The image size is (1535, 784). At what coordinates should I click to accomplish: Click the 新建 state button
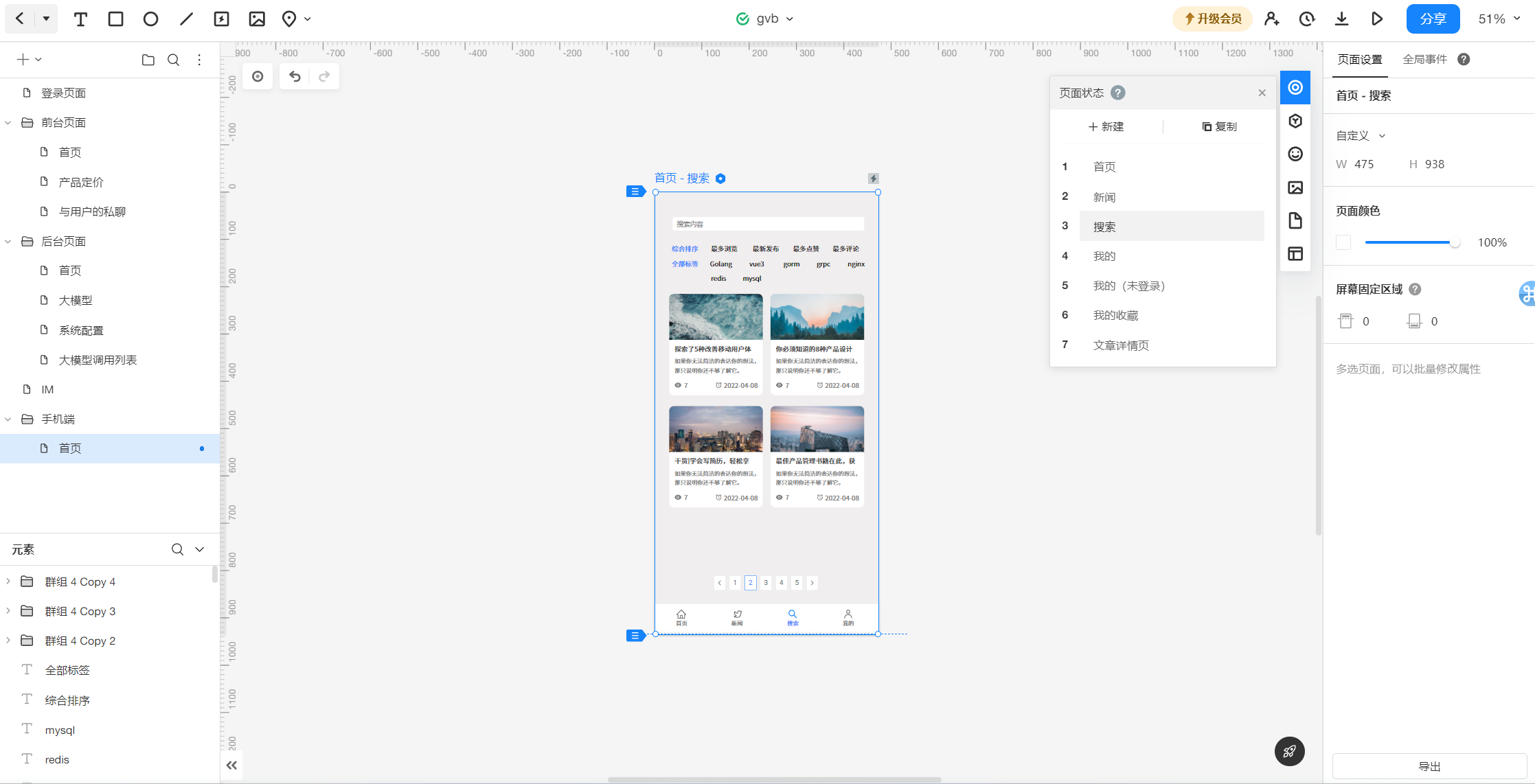(1106, 126)
